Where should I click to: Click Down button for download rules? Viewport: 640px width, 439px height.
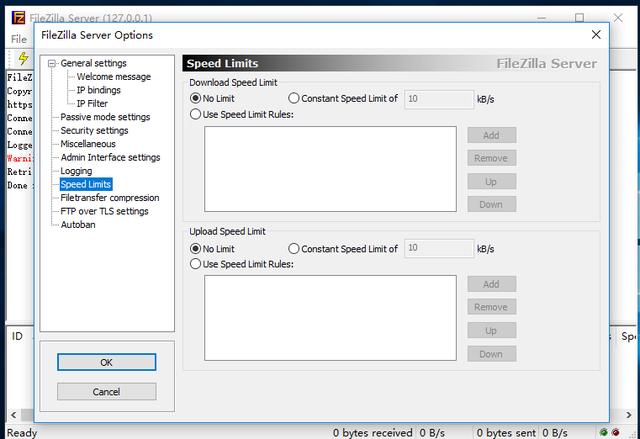[x=492, y=204]
